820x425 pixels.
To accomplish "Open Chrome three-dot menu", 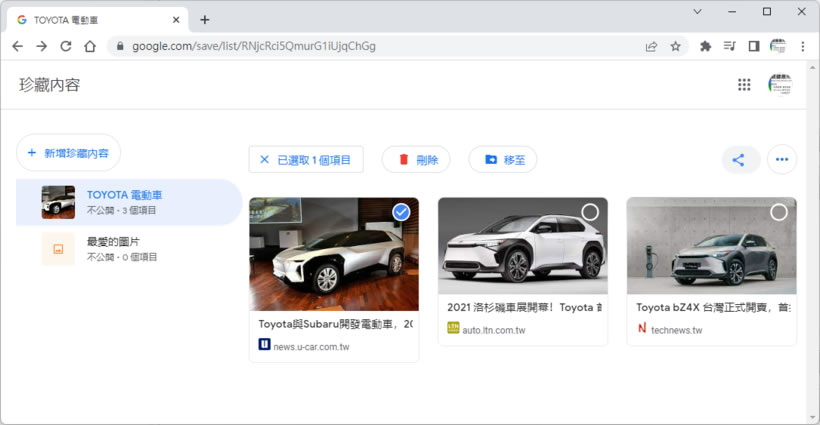I will click(803, 47).
